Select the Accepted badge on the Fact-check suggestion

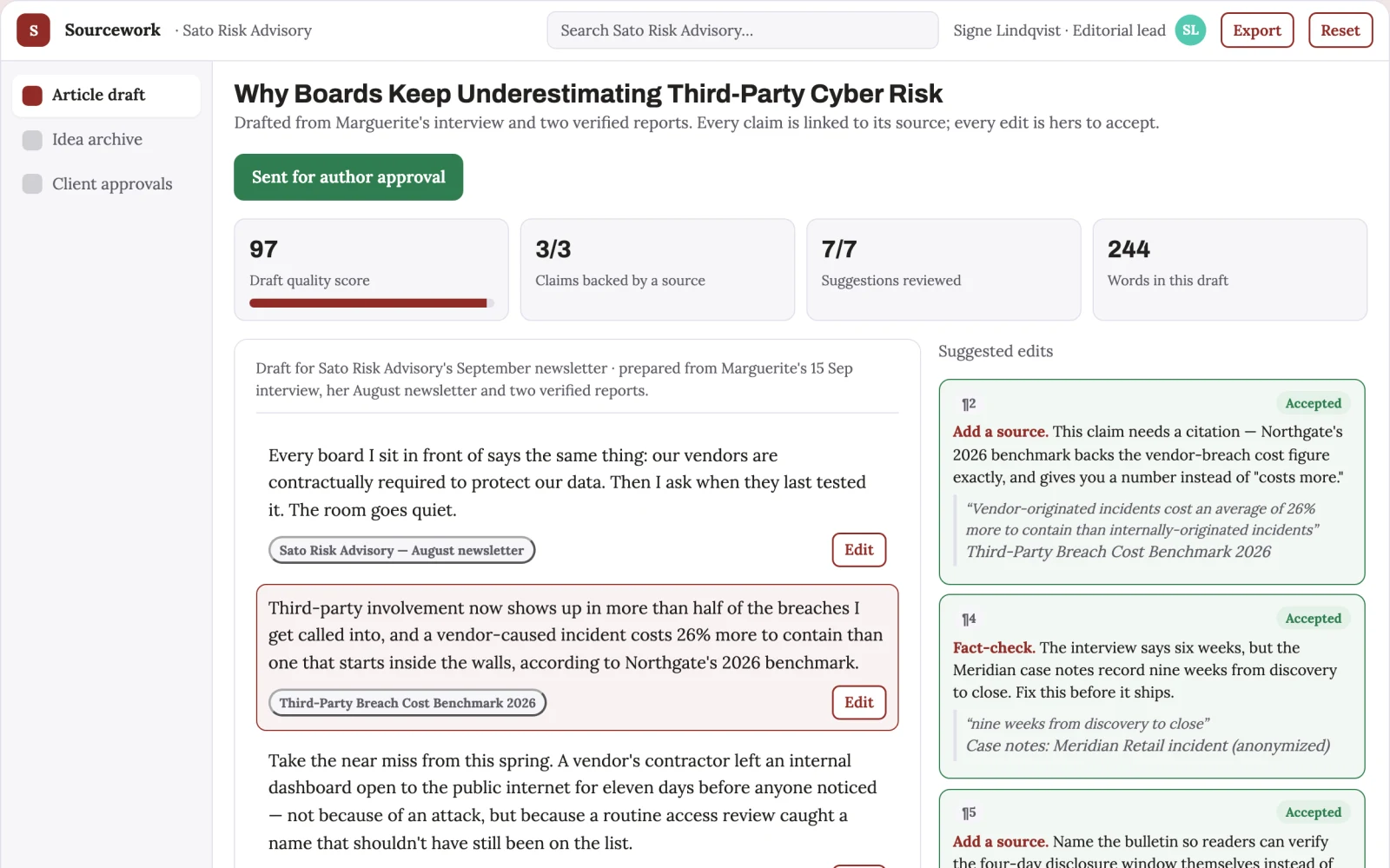click(x=1314, y=619)
